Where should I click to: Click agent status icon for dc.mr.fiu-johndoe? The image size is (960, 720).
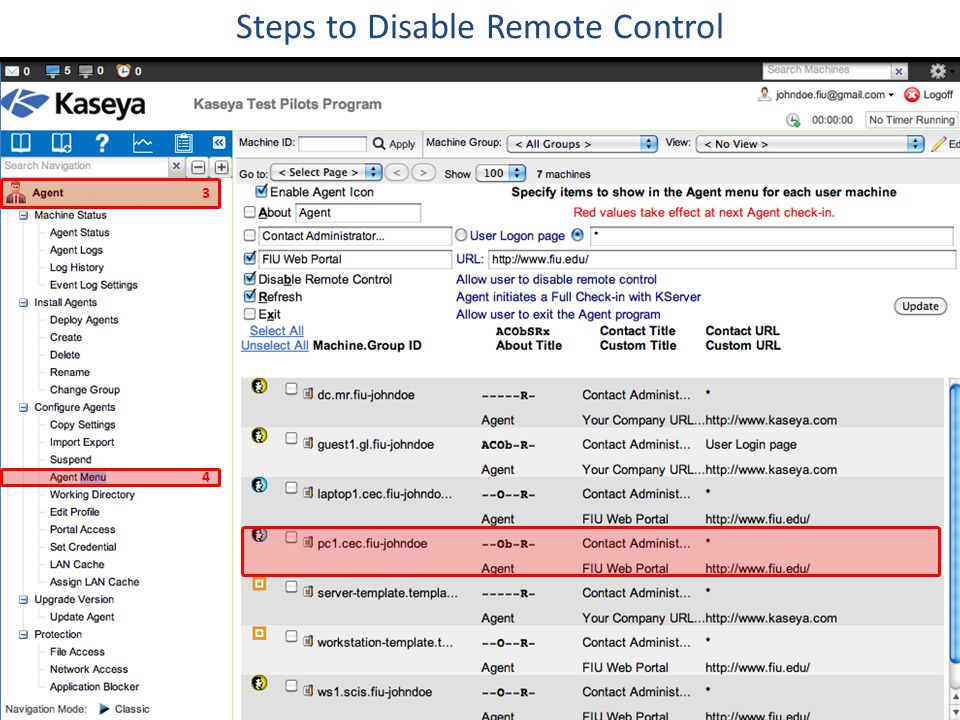point(260,386)
